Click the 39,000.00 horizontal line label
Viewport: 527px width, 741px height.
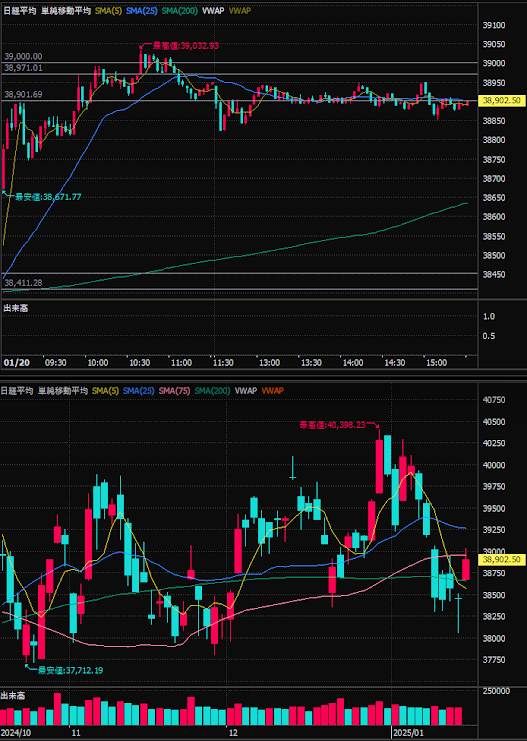[23, 56]
